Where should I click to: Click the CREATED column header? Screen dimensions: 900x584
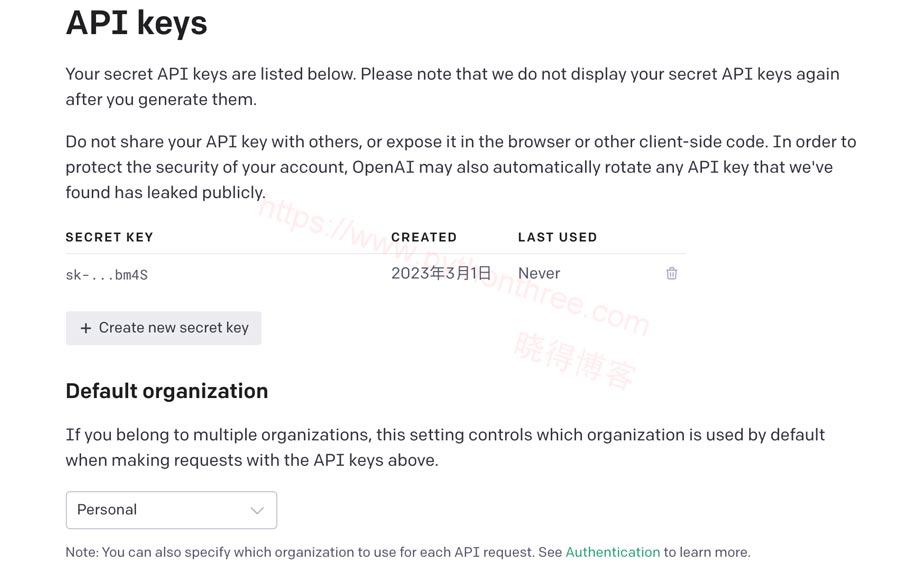point(424,237)
